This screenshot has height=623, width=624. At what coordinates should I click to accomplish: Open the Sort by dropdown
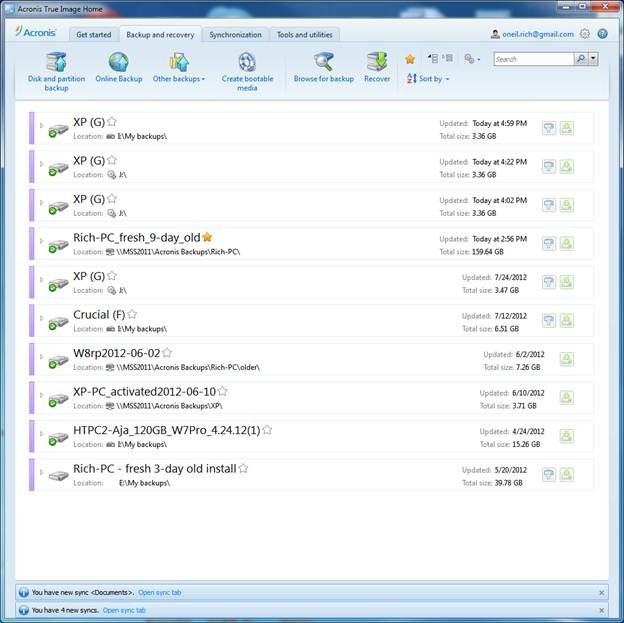tap(434, 78)
